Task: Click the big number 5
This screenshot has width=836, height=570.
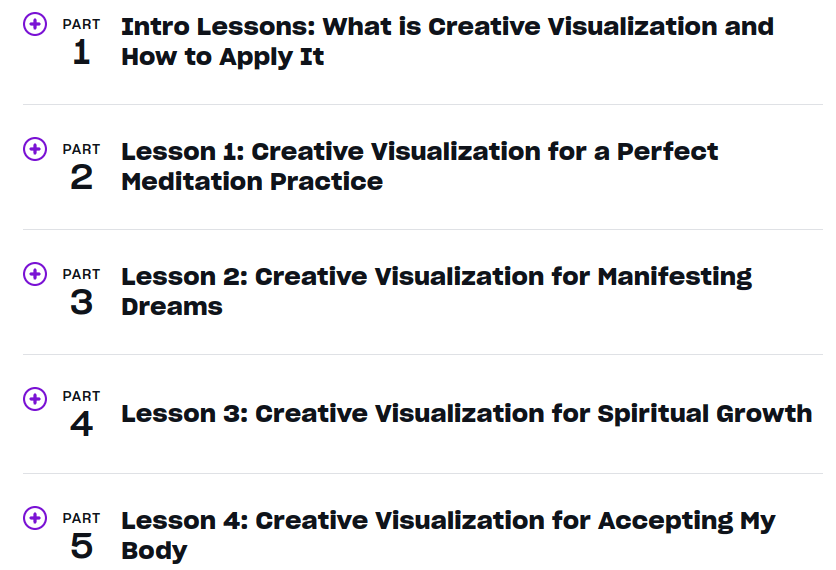Action: pyautogui.click(x=81, y=547)
